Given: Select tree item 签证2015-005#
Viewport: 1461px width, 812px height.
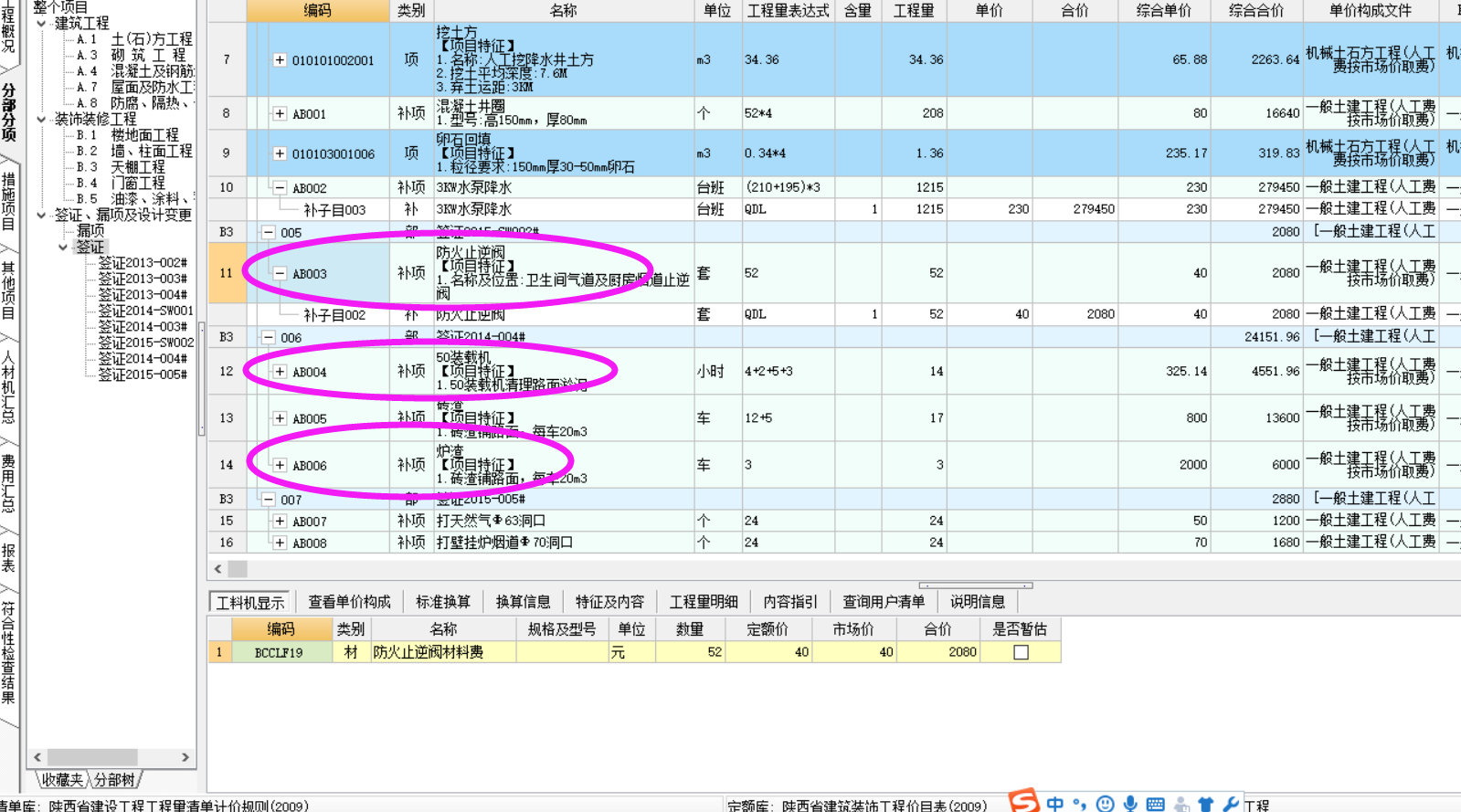Looking at the screenshot, I should [143, 374].
